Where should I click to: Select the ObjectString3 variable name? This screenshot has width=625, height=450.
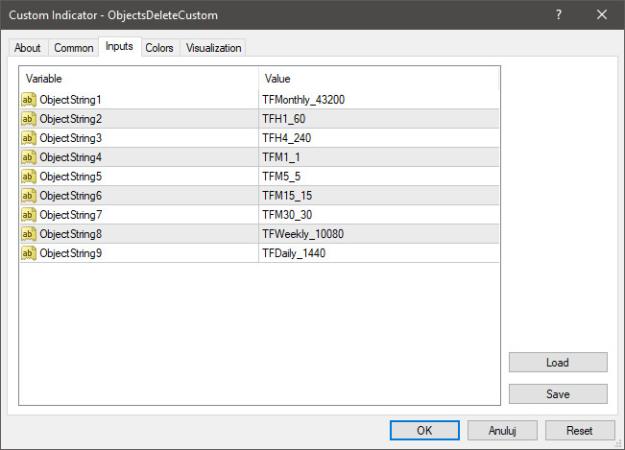(71, 138)
